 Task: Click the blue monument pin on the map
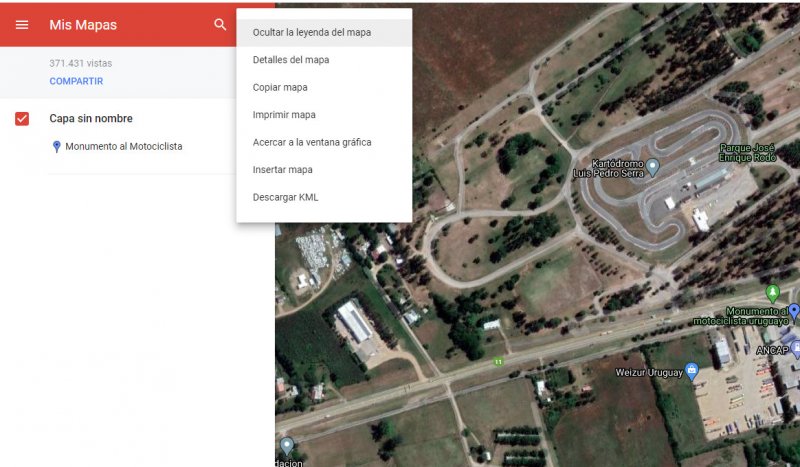[794, 311]
